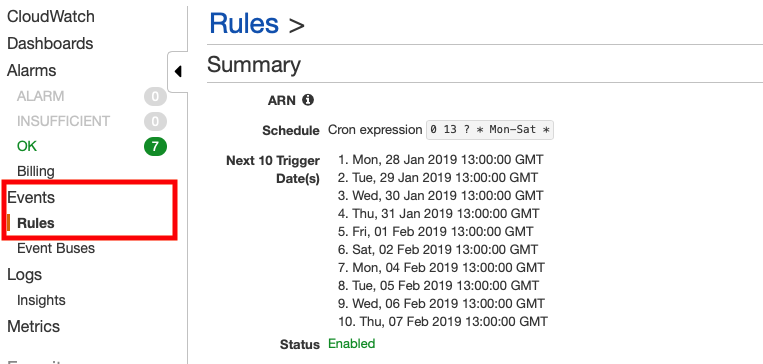
Task: Open the Rules page under Events
Action: pos(36,223)
